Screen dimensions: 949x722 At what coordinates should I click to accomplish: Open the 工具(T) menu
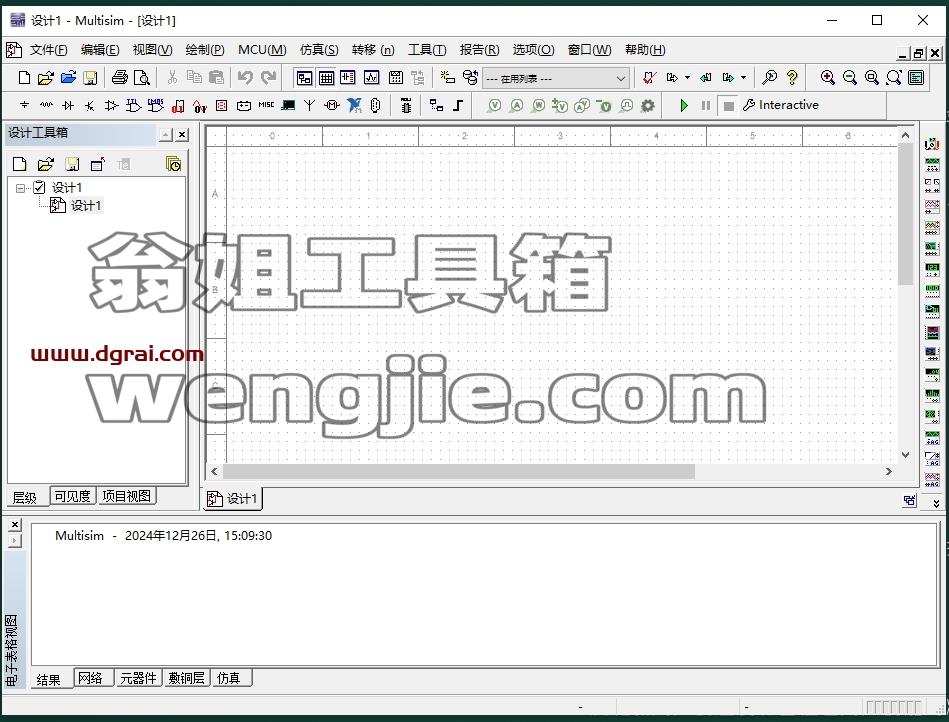[427, 50]
